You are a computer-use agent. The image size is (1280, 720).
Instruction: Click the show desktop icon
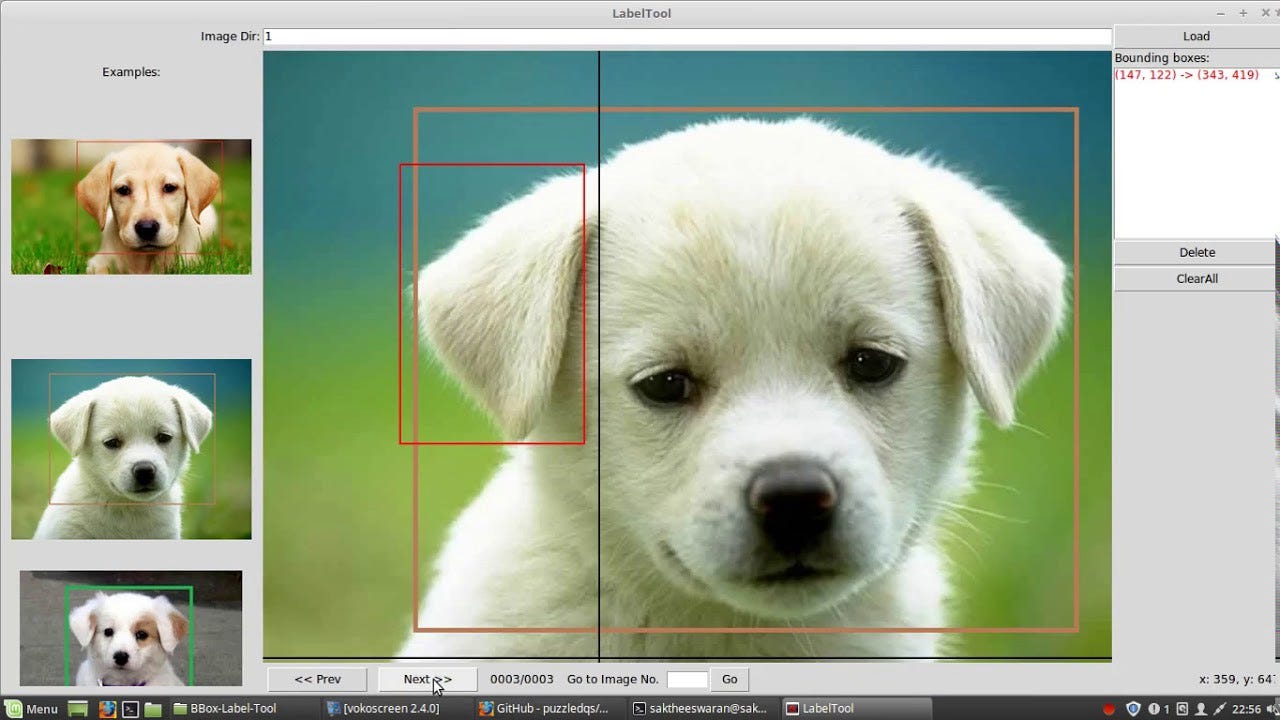78,708
